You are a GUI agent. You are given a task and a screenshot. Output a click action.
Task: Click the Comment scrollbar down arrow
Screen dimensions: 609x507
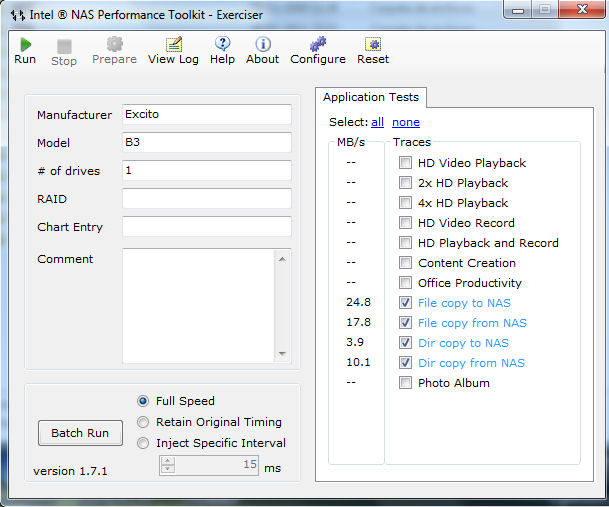click(282, 354)
